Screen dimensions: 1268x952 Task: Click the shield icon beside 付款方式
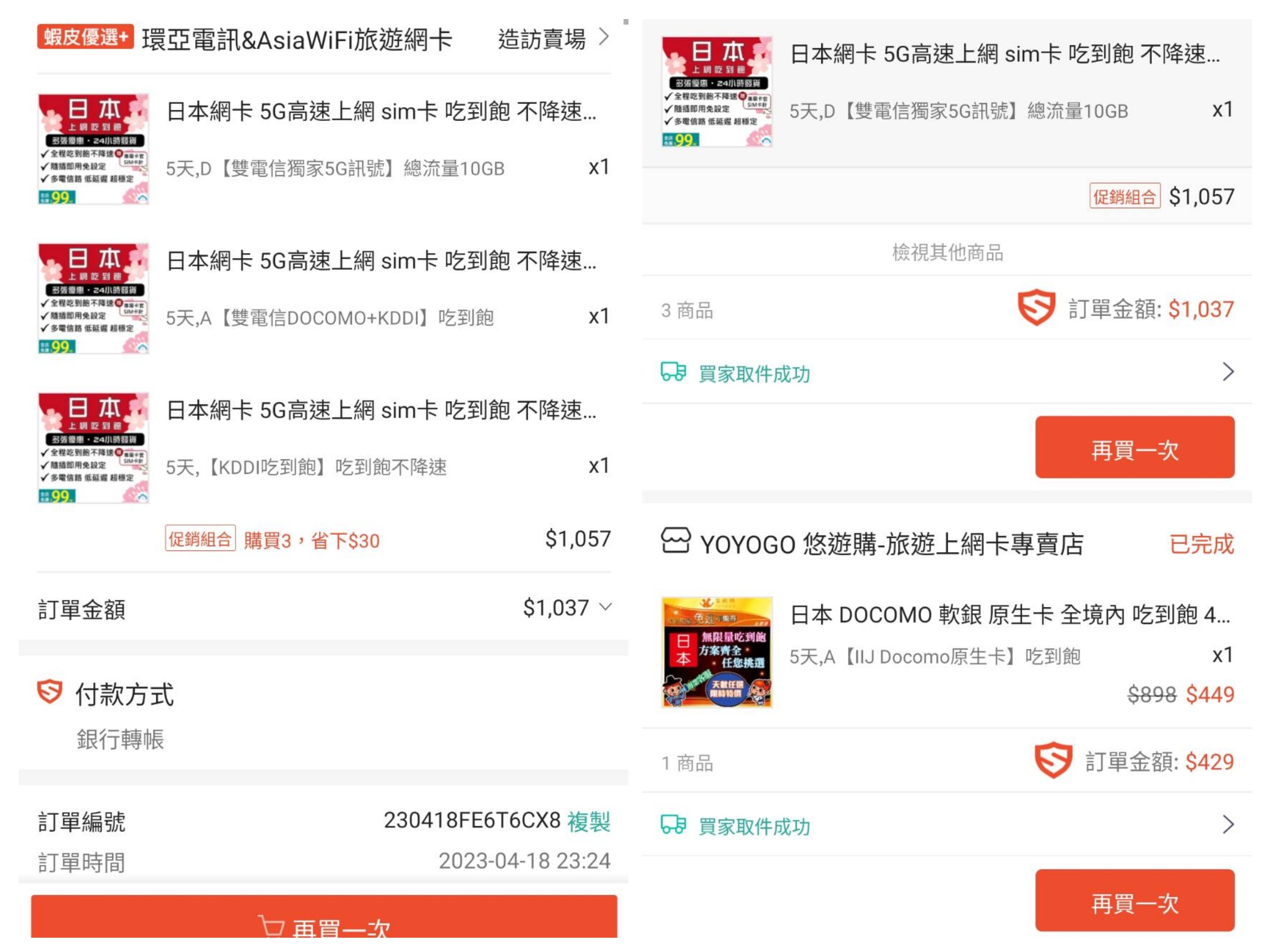49,692
